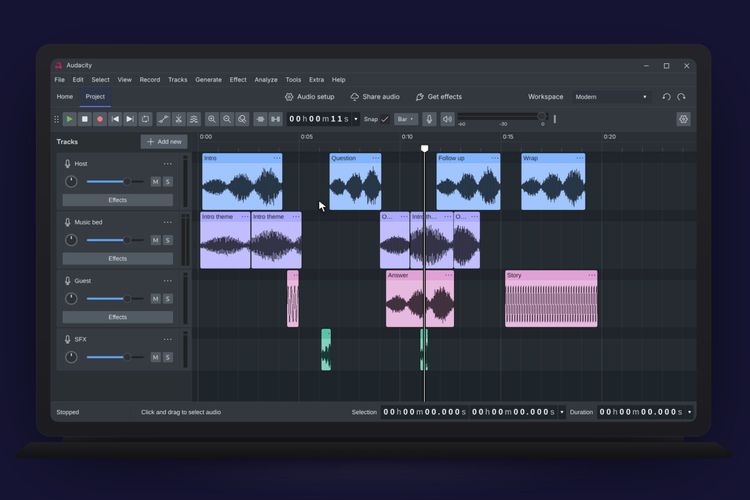Open the Effect menu
The image size is (750, 500).
tap(238, 80)
